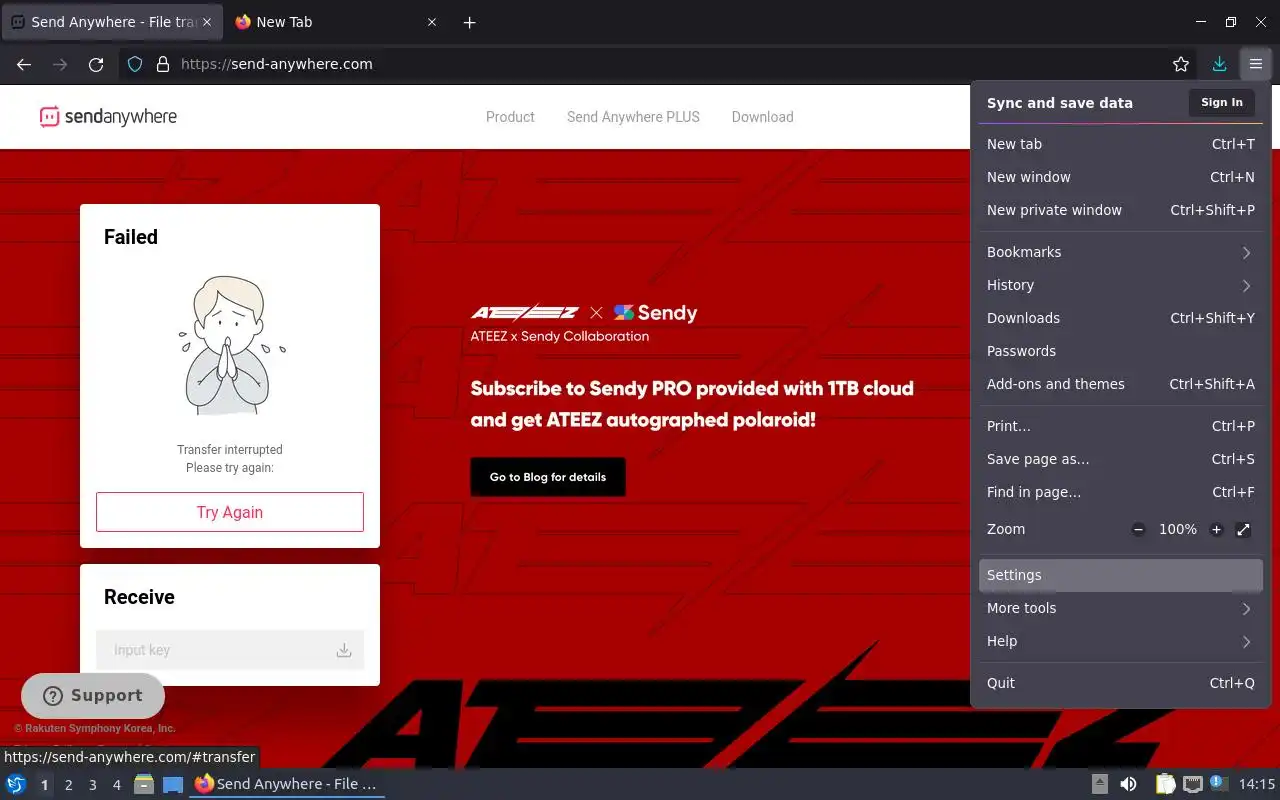This screenshot has height=800, width=1280.
Task: Open the Product nav link
Action: pyautogui.click(x=510, y=117)
